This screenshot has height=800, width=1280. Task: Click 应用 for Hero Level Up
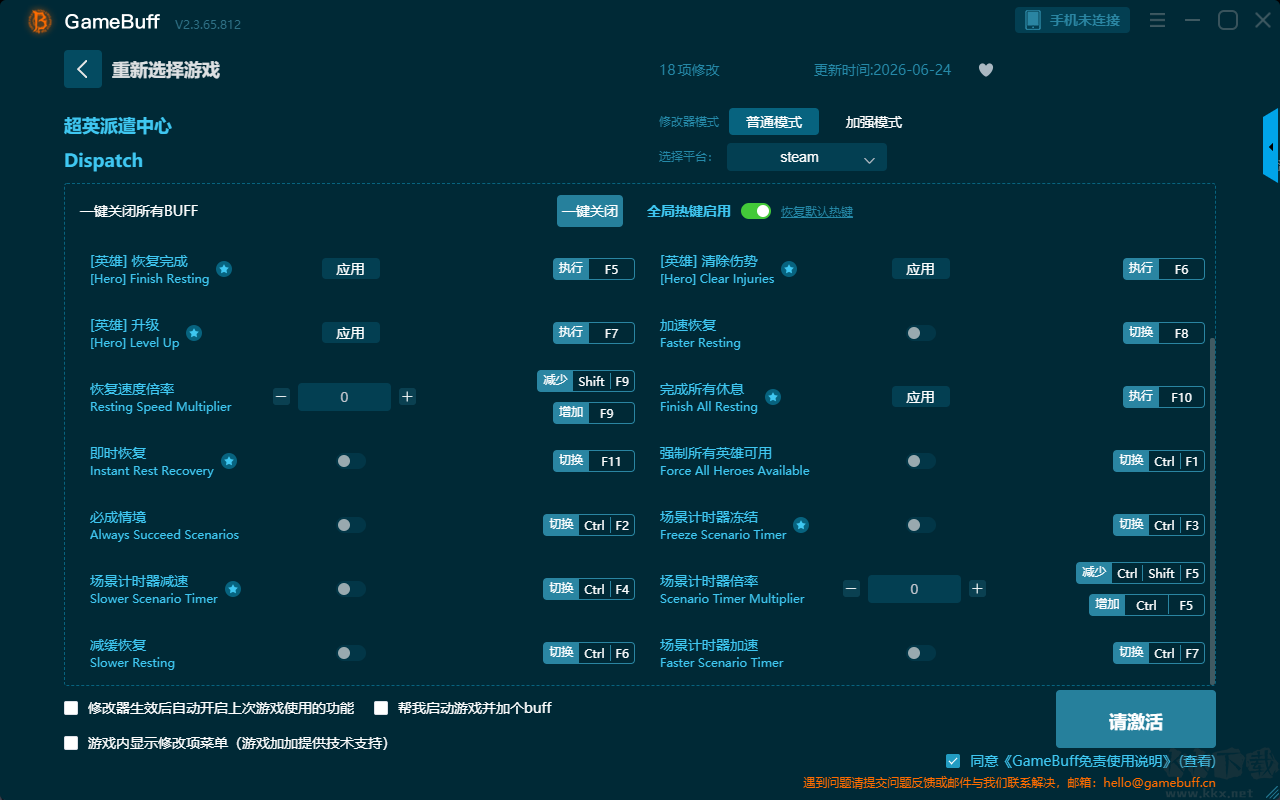click(x=351, y=333)
